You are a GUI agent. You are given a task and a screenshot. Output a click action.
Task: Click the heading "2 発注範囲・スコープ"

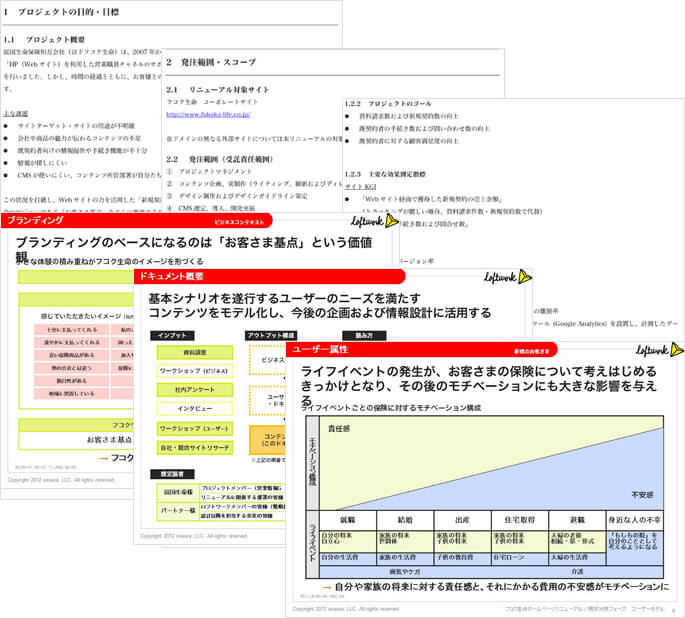point(211,62)
